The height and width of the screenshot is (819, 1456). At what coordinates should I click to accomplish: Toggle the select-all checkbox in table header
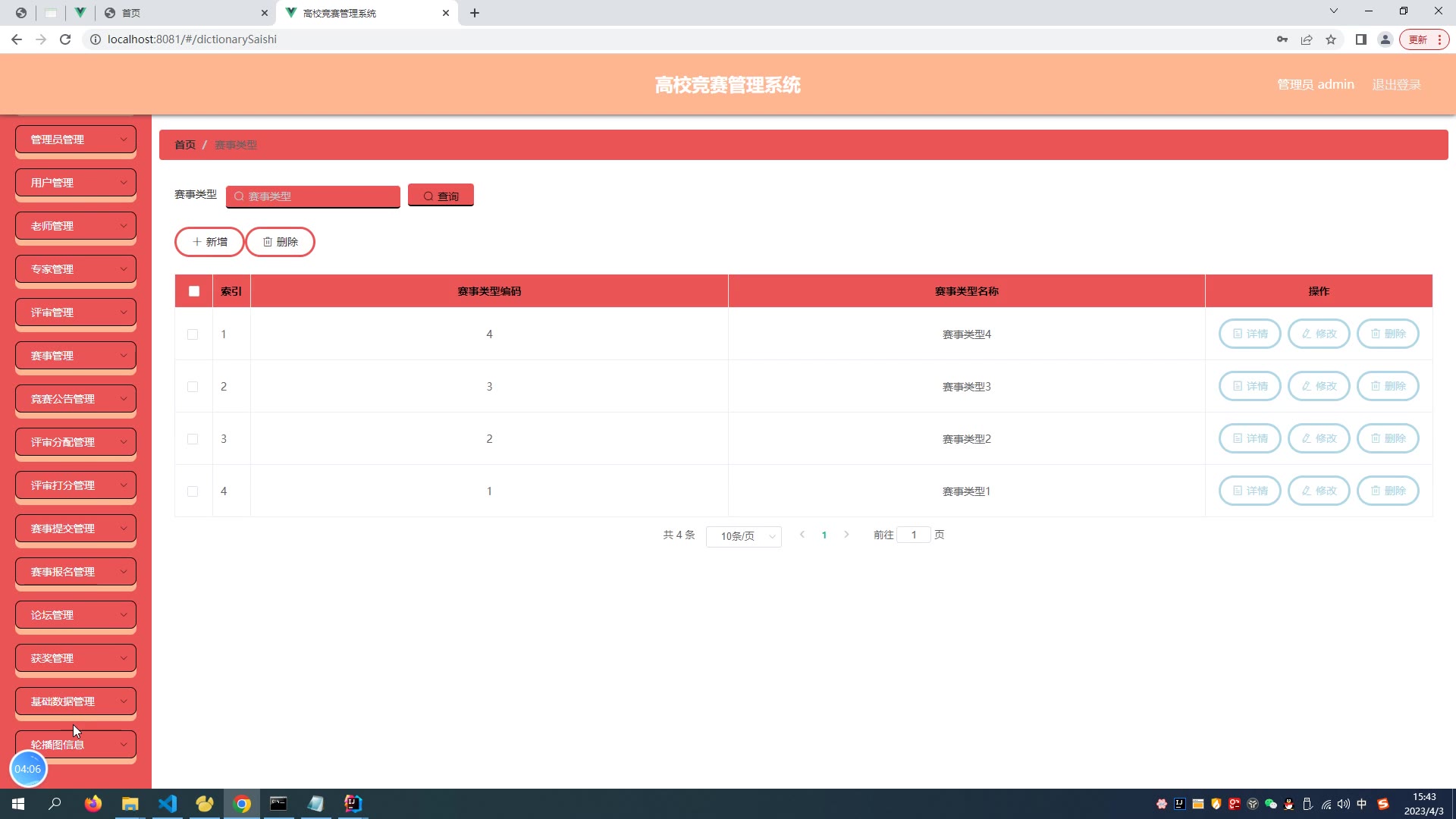tap(194, 291)
